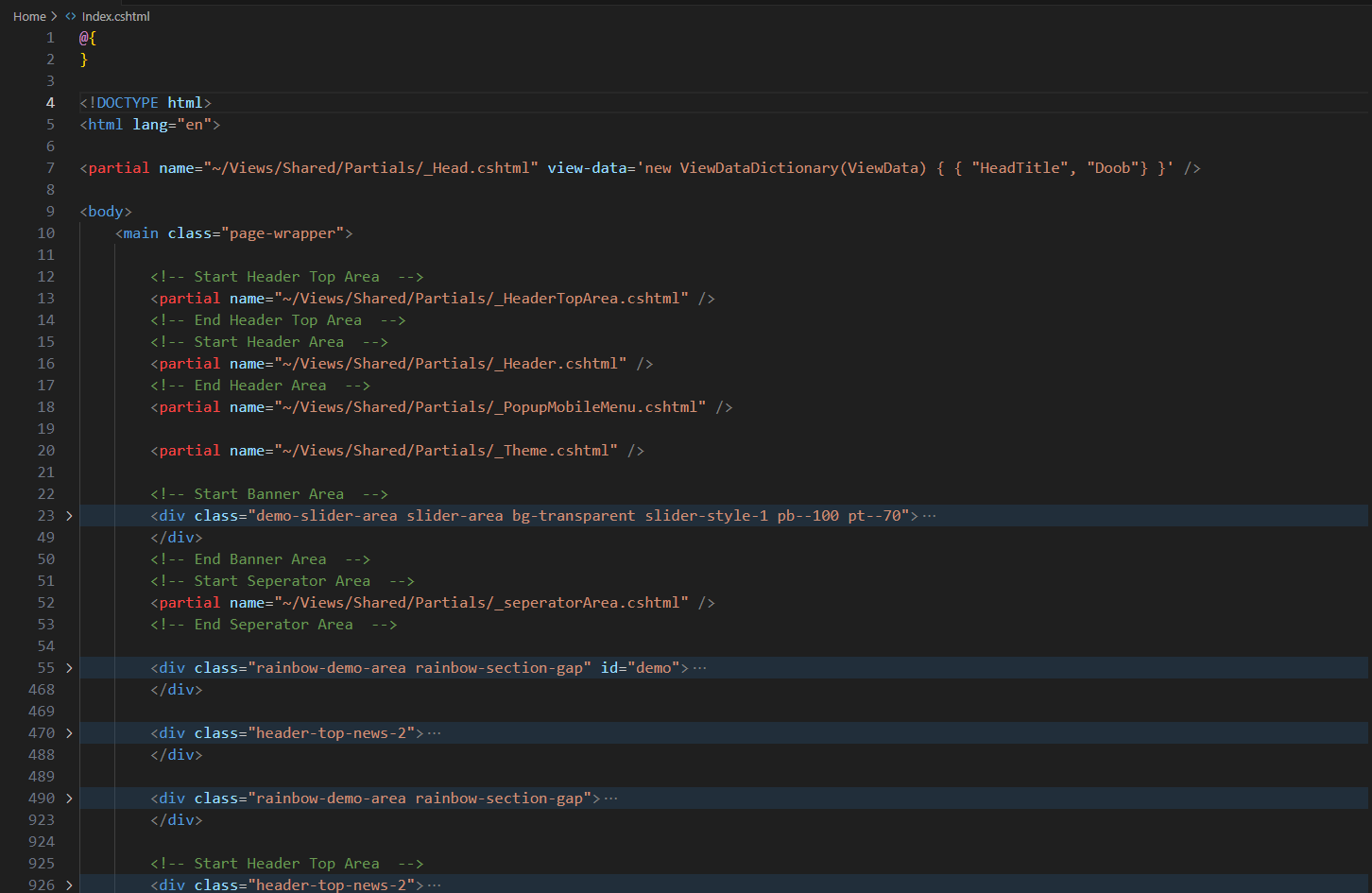Open the Index.cshtml breadcrumb item
Screen dimensions: 1372x893
click(115, 16)
